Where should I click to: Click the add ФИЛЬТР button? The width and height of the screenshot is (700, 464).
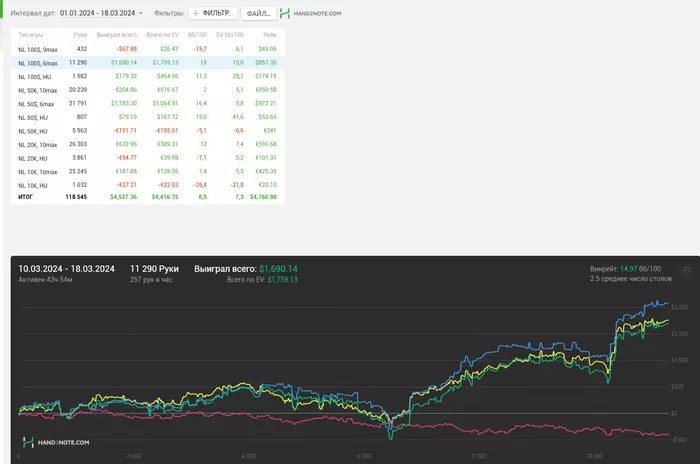pyautogui.click(x=213, y=13)
